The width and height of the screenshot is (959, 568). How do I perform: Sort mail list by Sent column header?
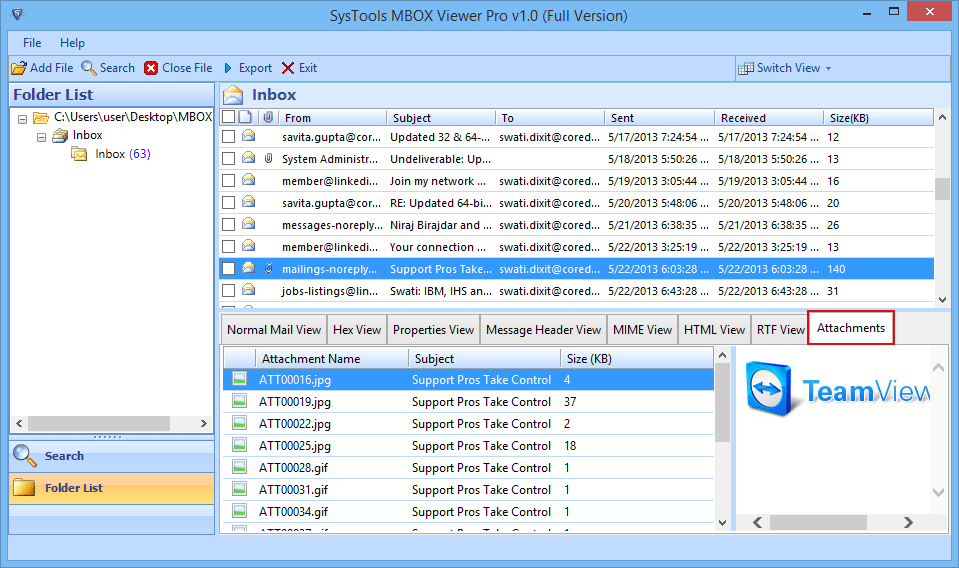[659, 117]
